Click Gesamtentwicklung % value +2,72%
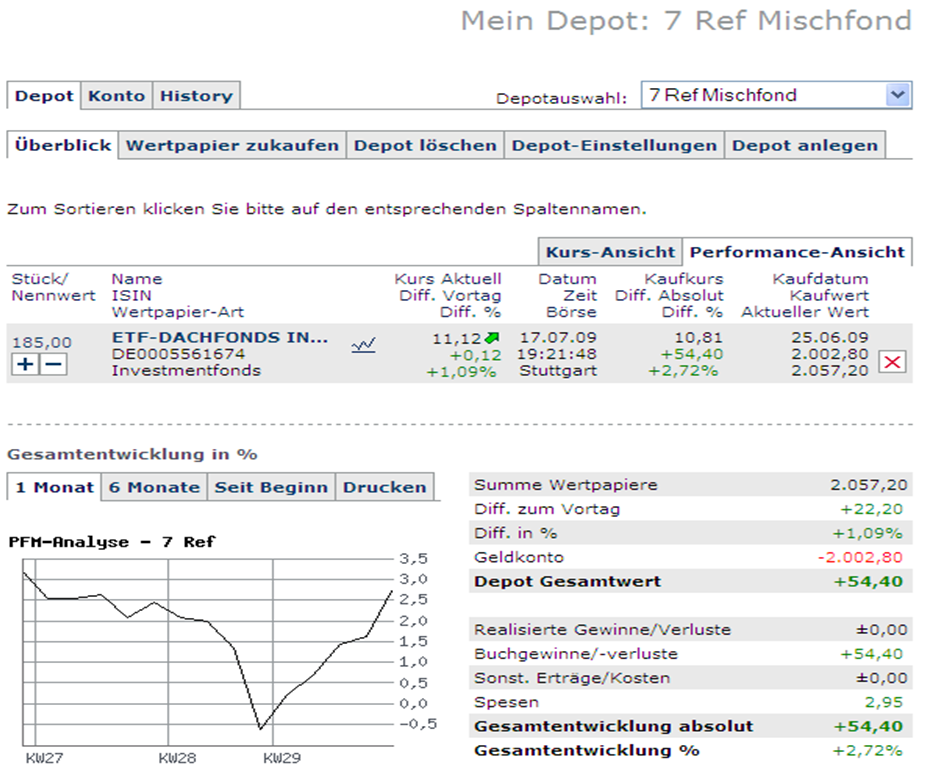The height and width of the screenshot is (767, 937). 867,751
